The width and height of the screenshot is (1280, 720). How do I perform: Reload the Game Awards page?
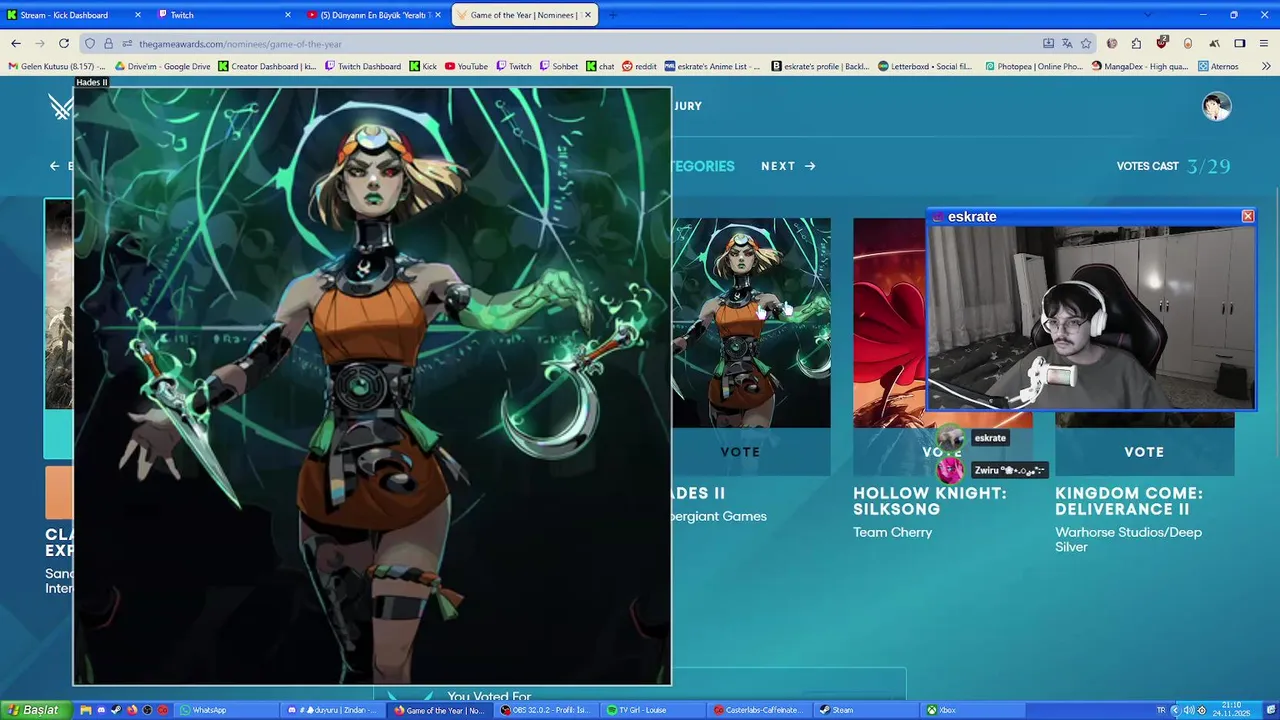[x=64, y=44]
